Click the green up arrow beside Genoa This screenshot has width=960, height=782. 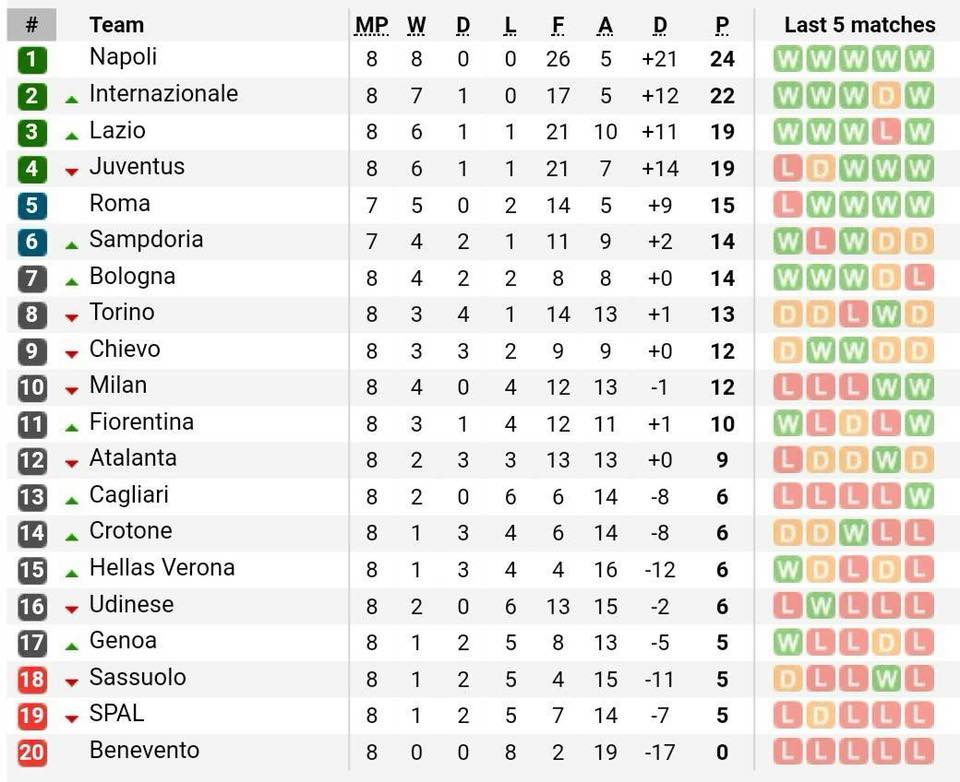[72, 646]
